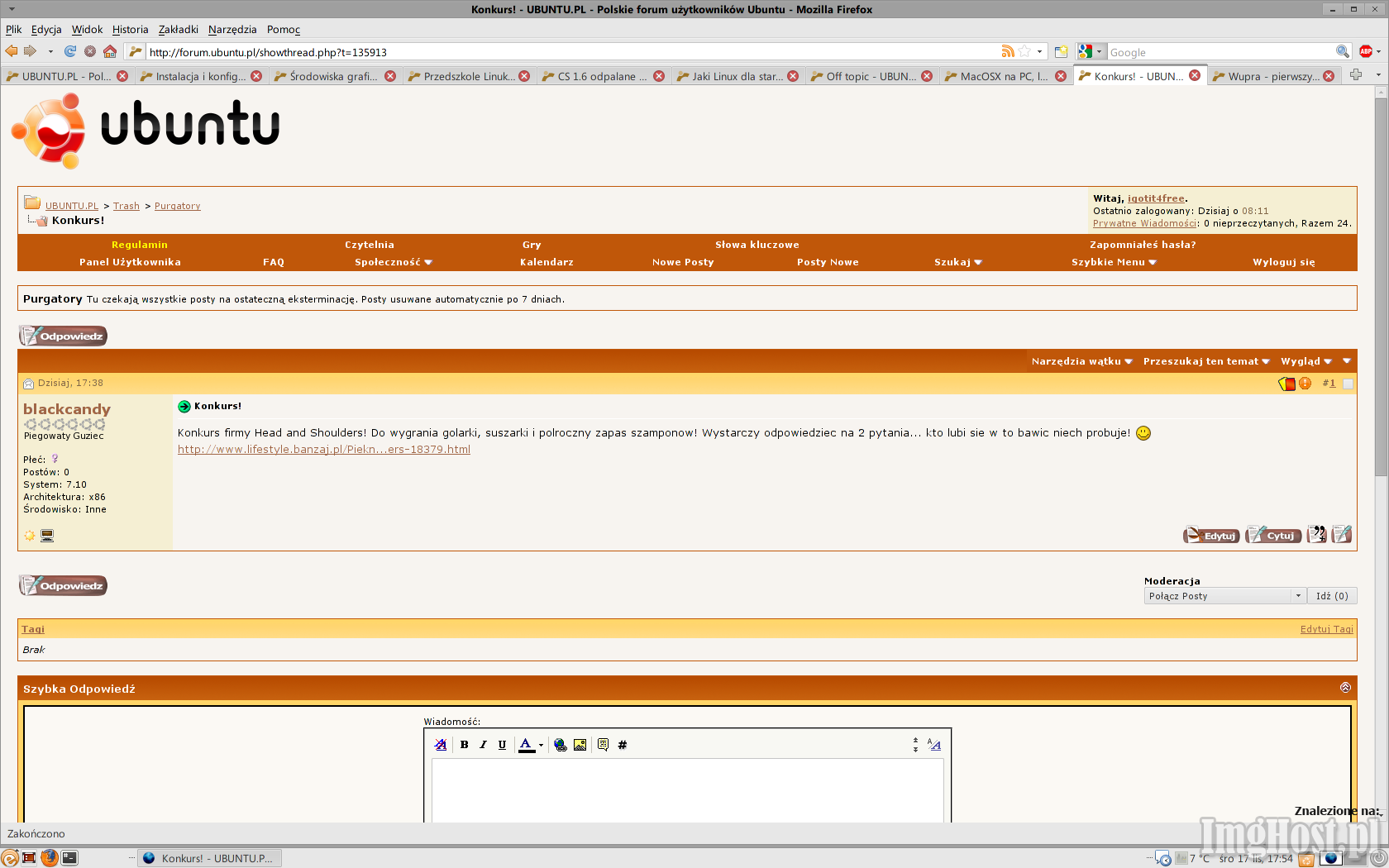Toggle italic in the quick reply editor
This screenshot has width=1389, height=868.
tap(484, 745)
